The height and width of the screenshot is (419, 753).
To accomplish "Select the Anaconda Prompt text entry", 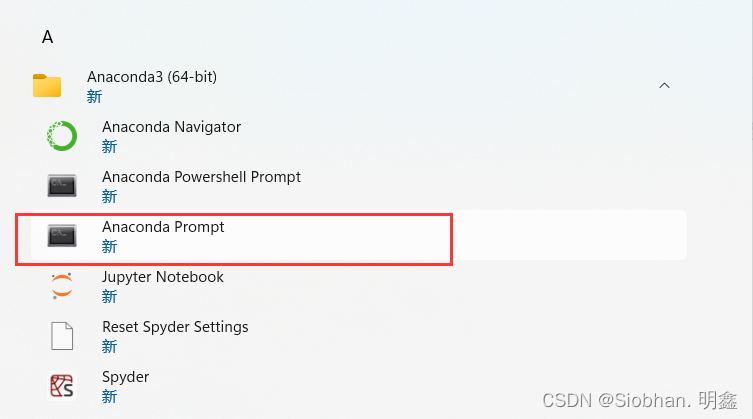I will pos(163,227).
